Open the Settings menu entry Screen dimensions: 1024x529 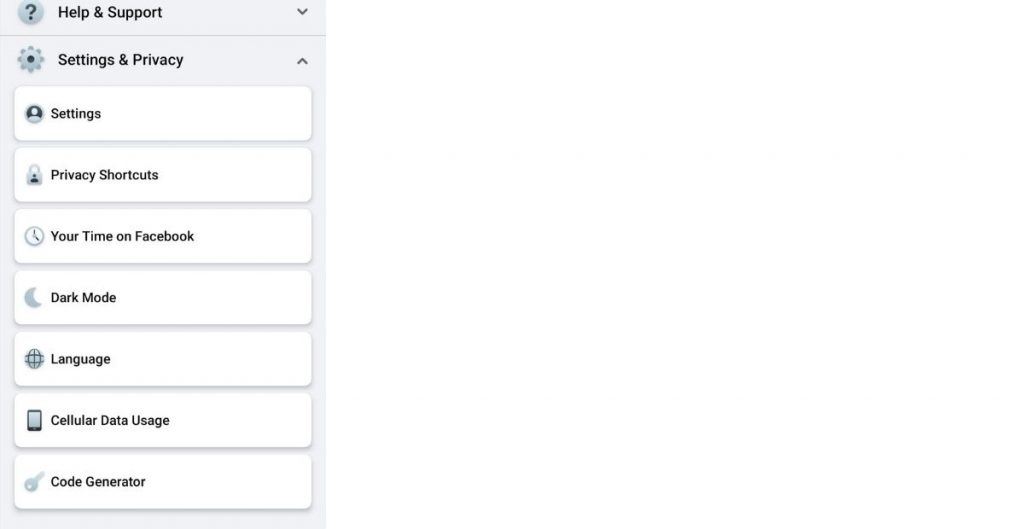[x=163, y=114]
